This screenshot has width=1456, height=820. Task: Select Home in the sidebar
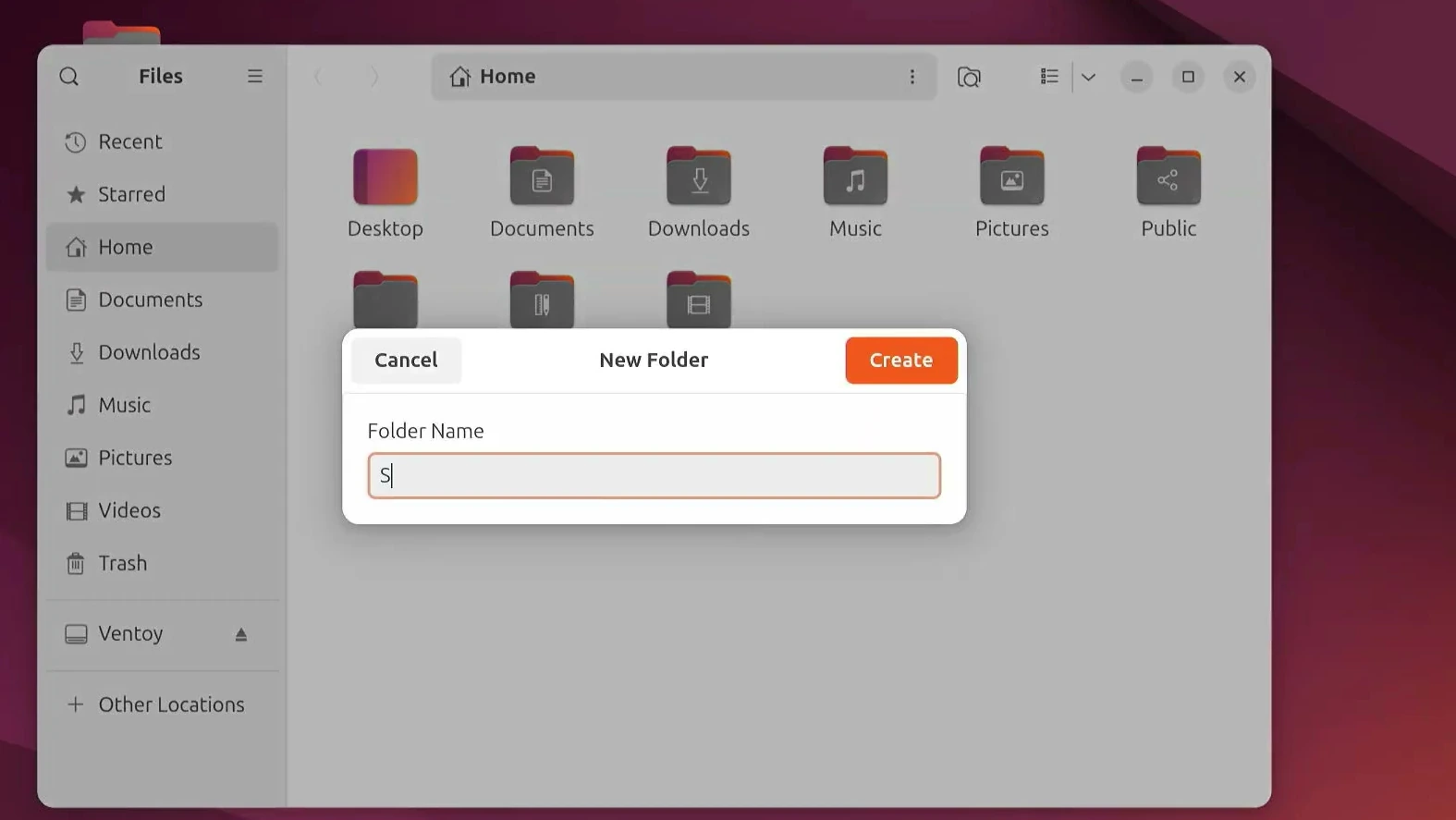[x=162, y=247]
